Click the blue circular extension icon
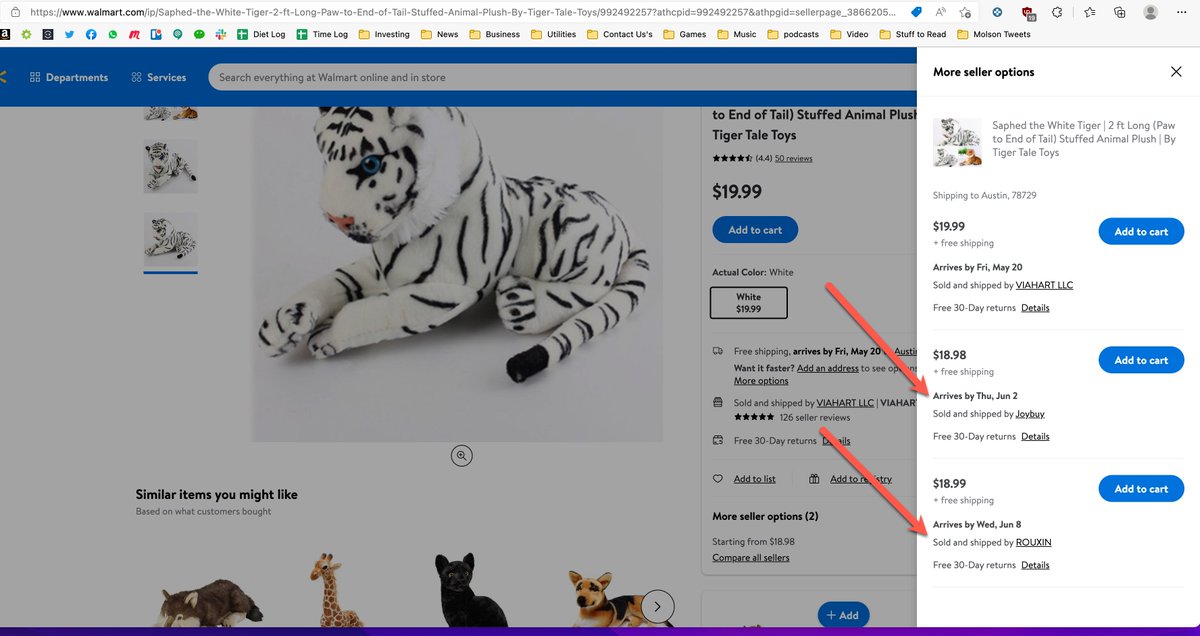The height and width of the screenshot is (636, 1200). tap(997, 12)
